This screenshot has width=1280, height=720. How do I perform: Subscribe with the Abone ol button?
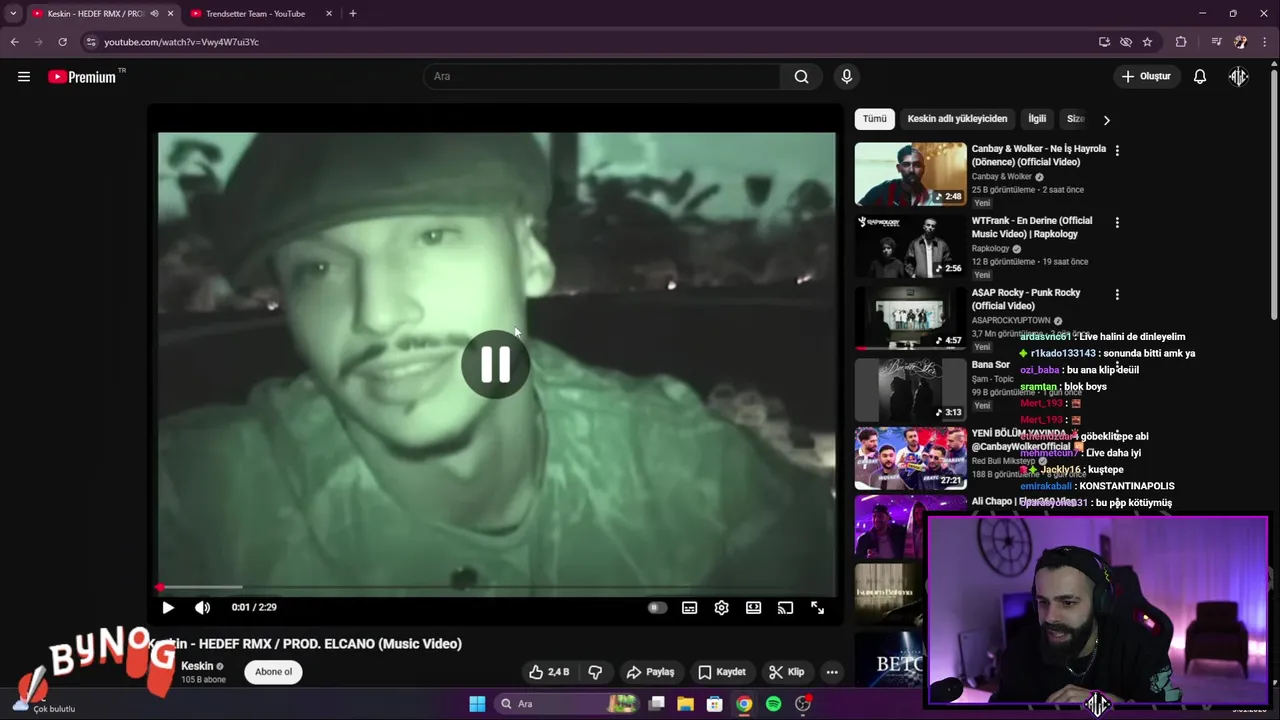(273, 672)
